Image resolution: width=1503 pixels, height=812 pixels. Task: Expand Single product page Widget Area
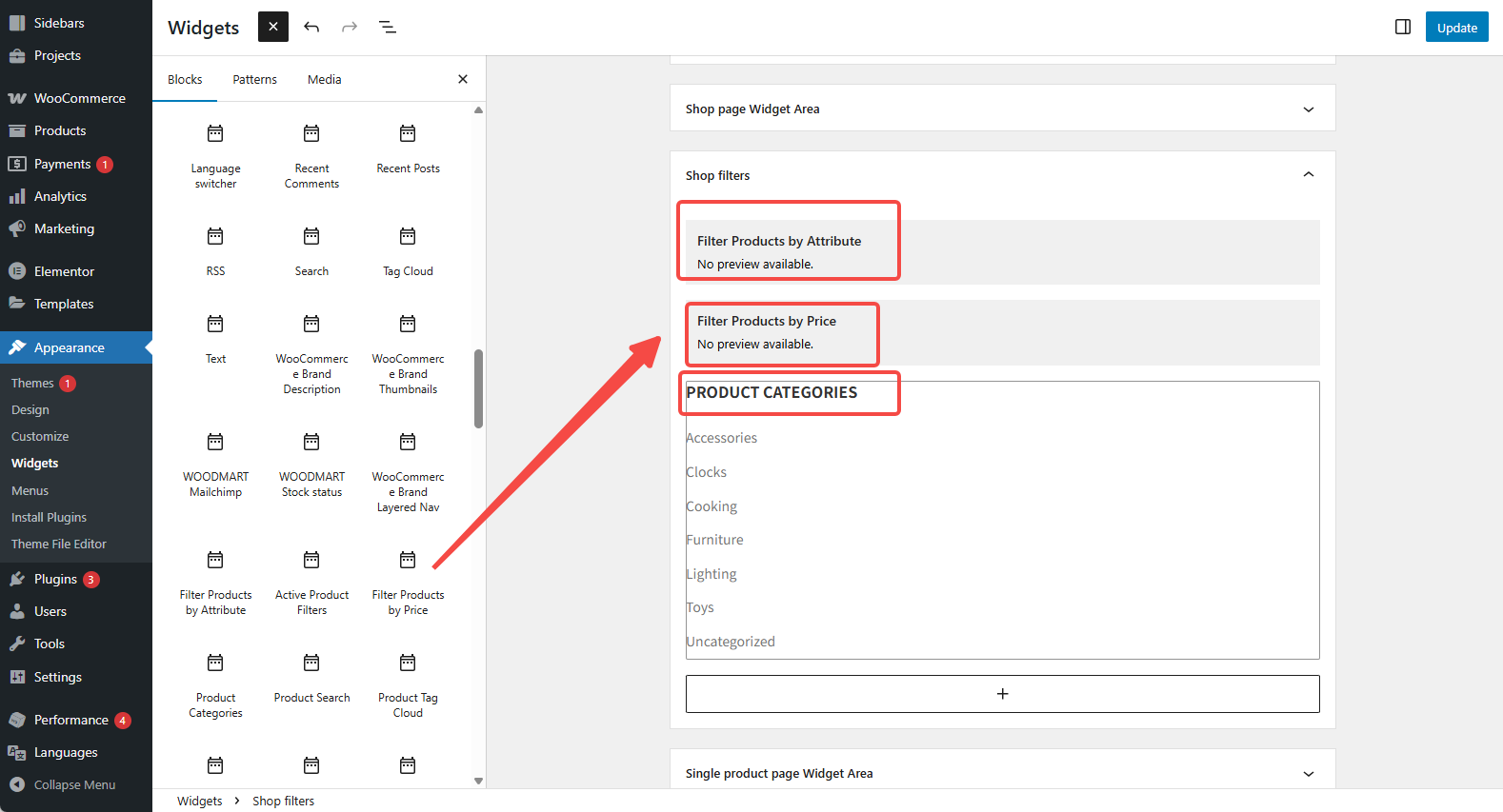1308,774
